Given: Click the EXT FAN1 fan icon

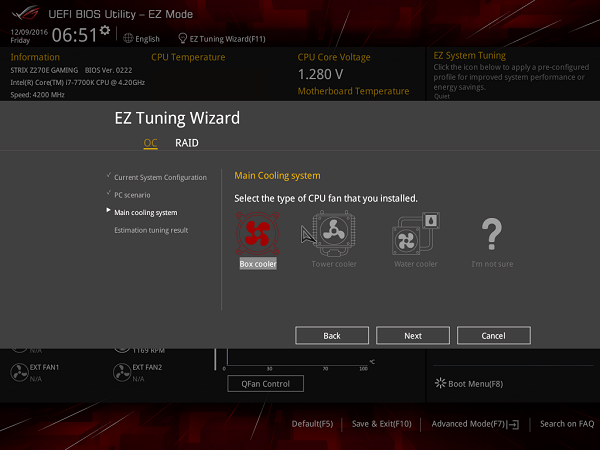Looking at the screenshot, I should [19, 372].
